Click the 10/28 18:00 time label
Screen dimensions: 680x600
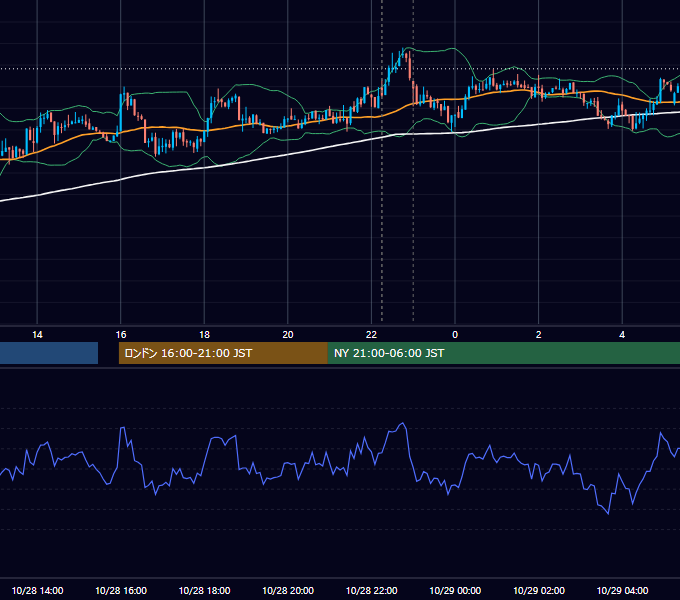[x=204, y=590]
